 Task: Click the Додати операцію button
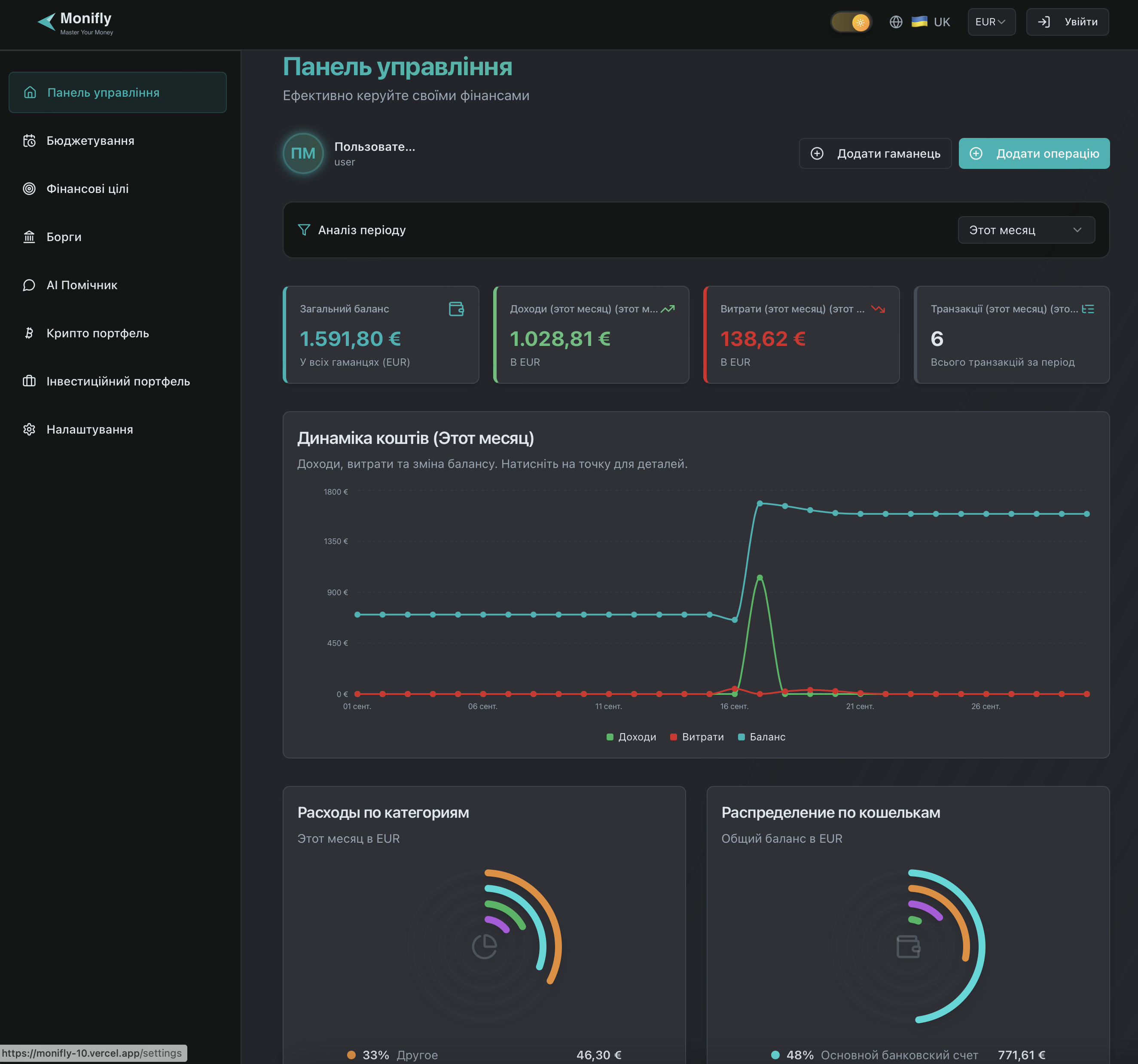click(x=1034, y=153)
